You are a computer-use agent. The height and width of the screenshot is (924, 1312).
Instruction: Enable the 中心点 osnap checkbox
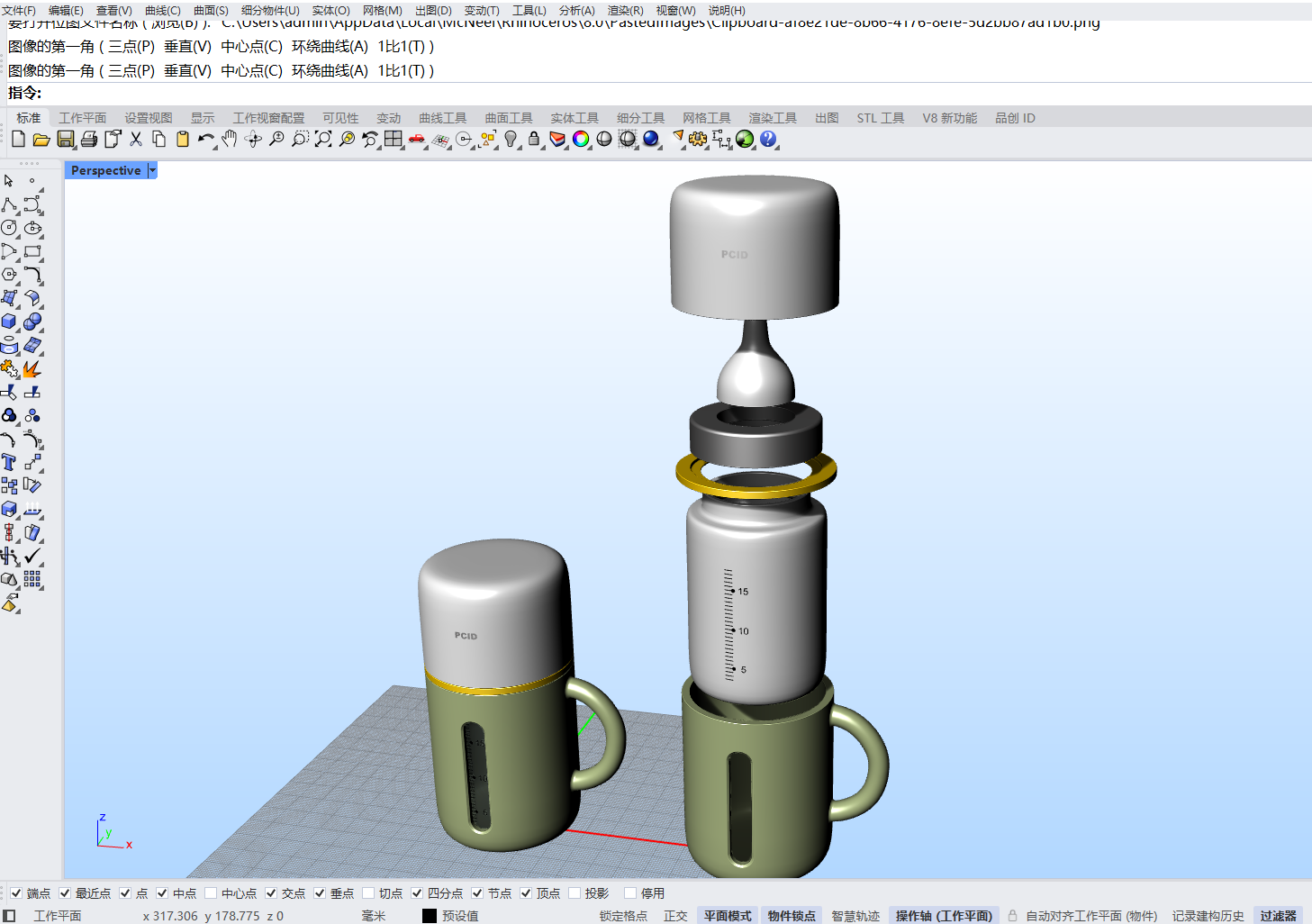coord(211,893)
